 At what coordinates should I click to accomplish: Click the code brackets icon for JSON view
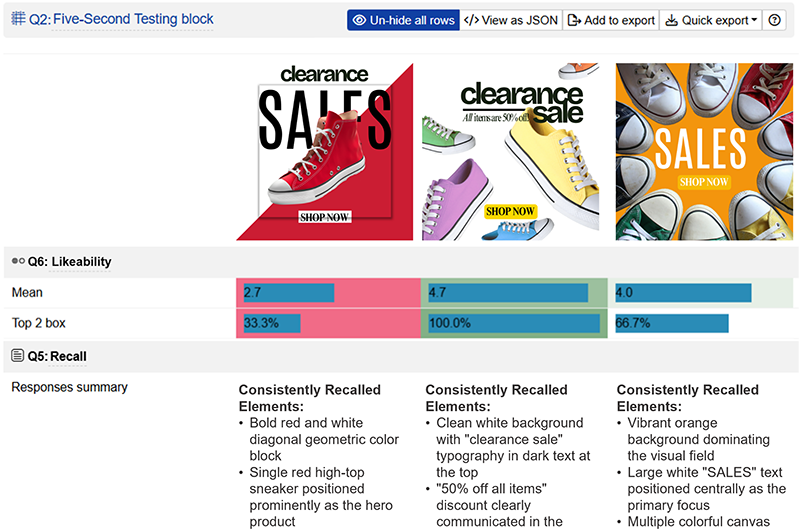click(472, 21)
